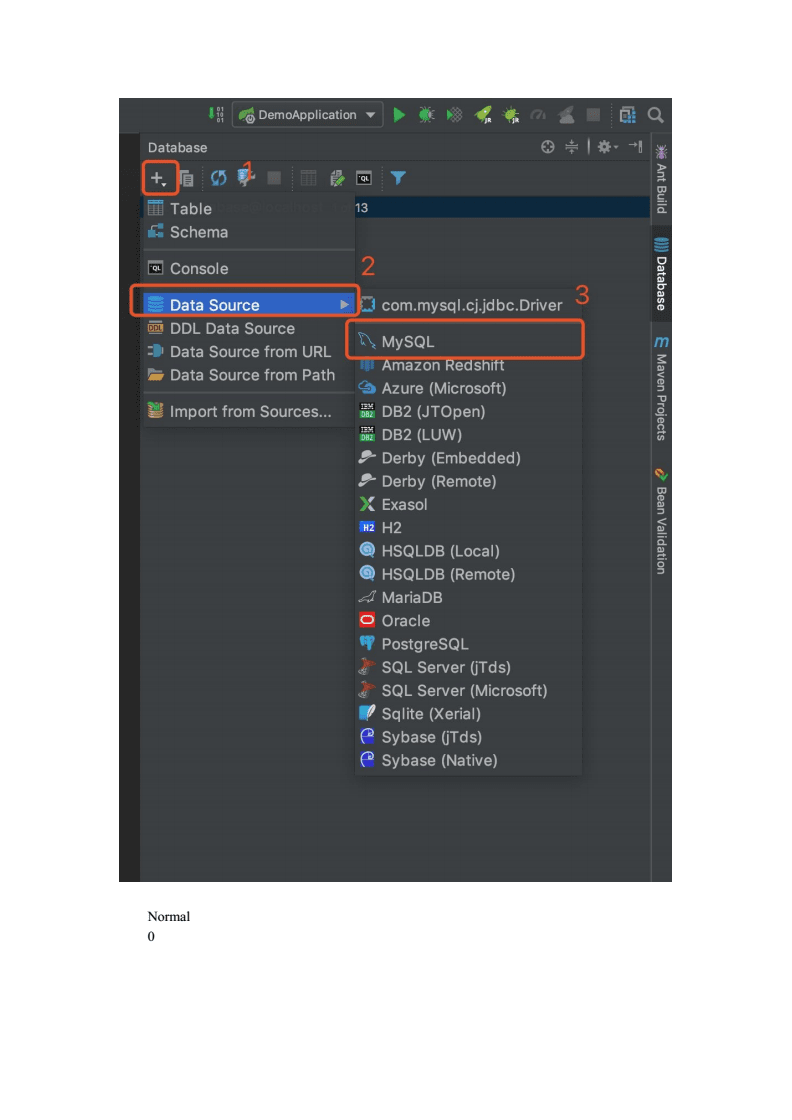Click the Build project icon
The height and width of the screenshot is (1120, 792).
coord(216,114)
